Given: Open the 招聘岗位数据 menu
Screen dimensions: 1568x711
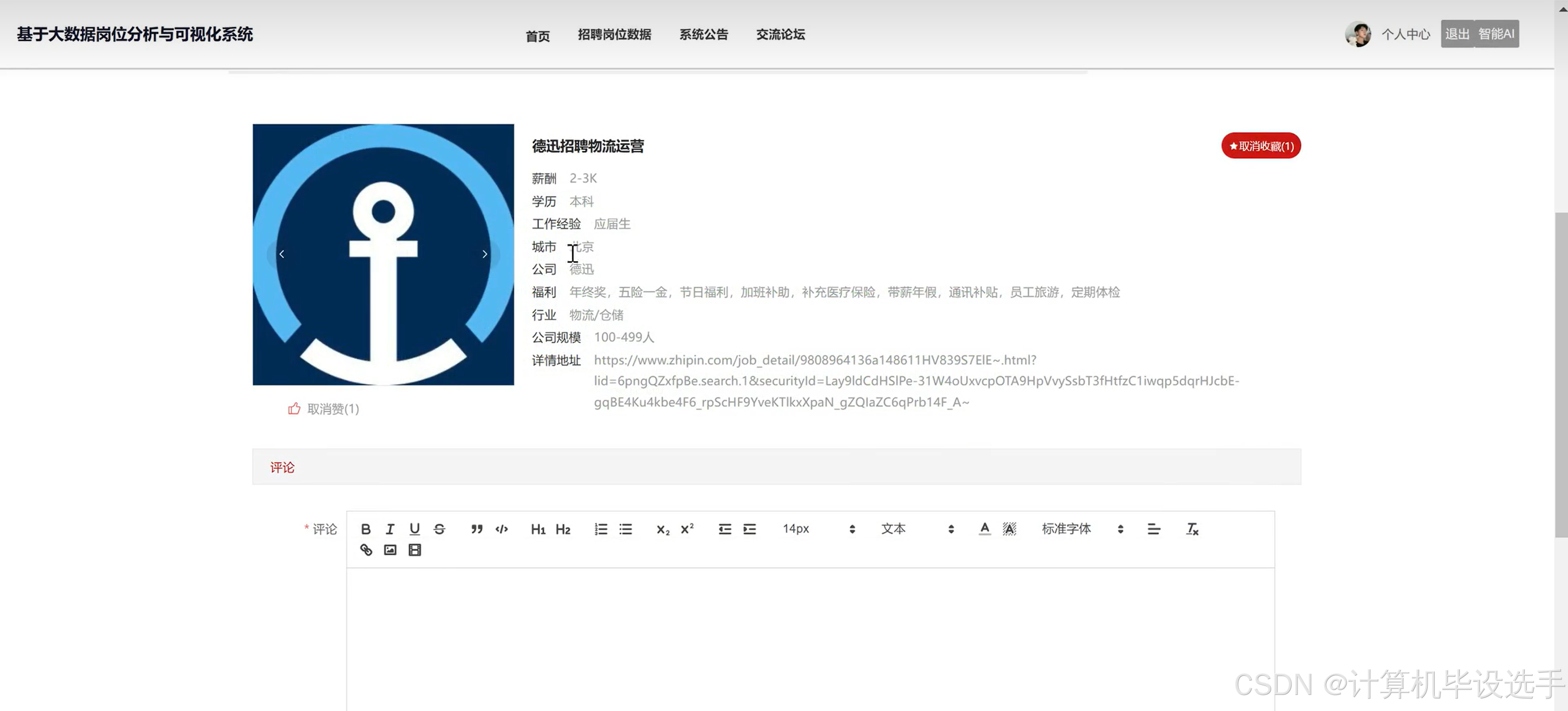Looking at the screenshot, I should click(x=614, y=35).
